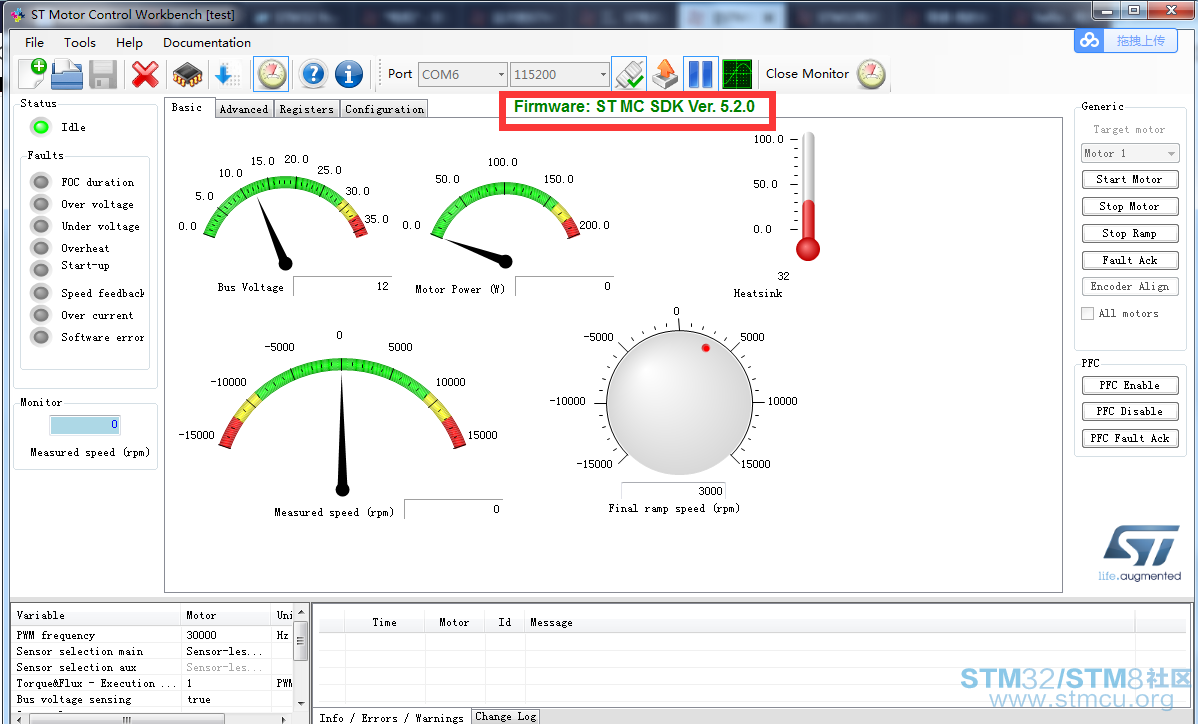Select the Bus voltage sensing row
This screenshot has width=1198, height=724.
[153, 700]
